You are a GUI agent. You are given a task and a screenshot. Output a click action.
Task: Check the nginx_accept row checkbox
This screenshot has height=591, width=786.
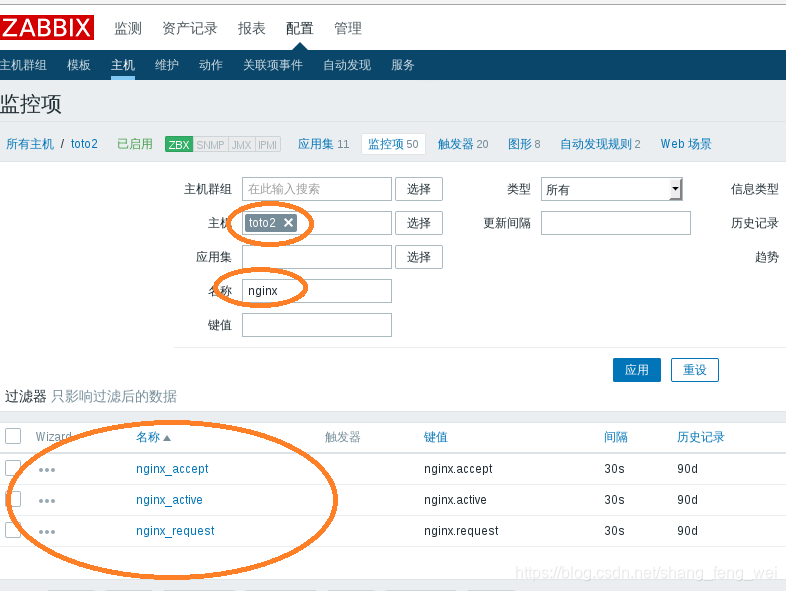(13, 468)
